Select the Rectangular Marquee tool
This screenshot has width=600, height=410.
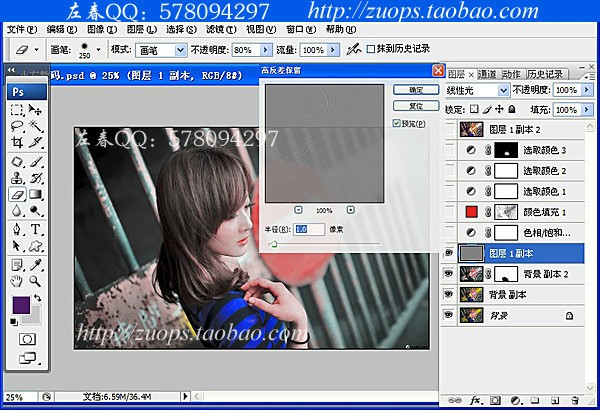coord(16,110)
